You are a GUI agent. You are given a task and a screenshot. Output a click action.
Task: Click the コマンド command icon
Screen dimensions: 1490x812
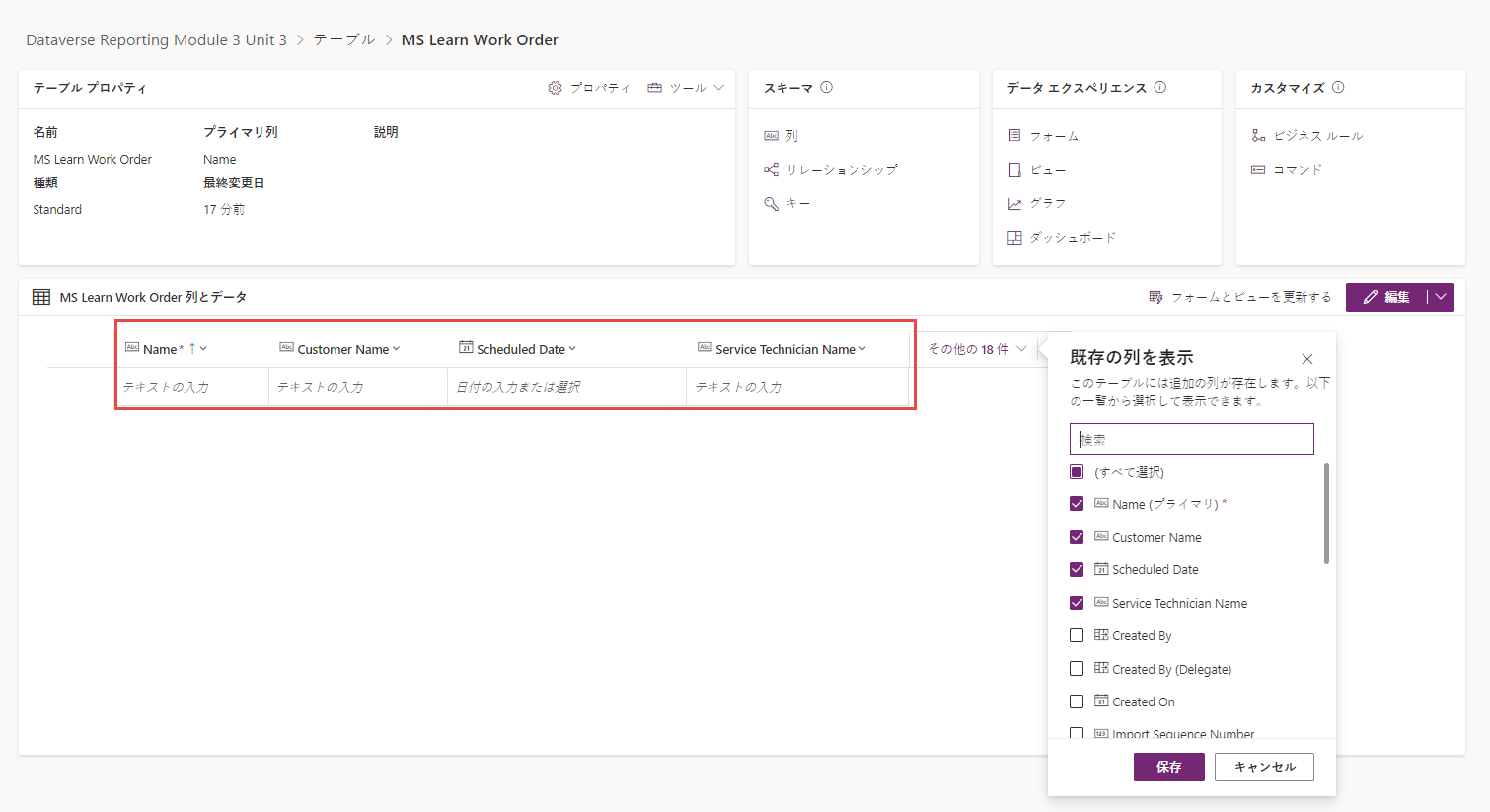[x=1258, y=170]
